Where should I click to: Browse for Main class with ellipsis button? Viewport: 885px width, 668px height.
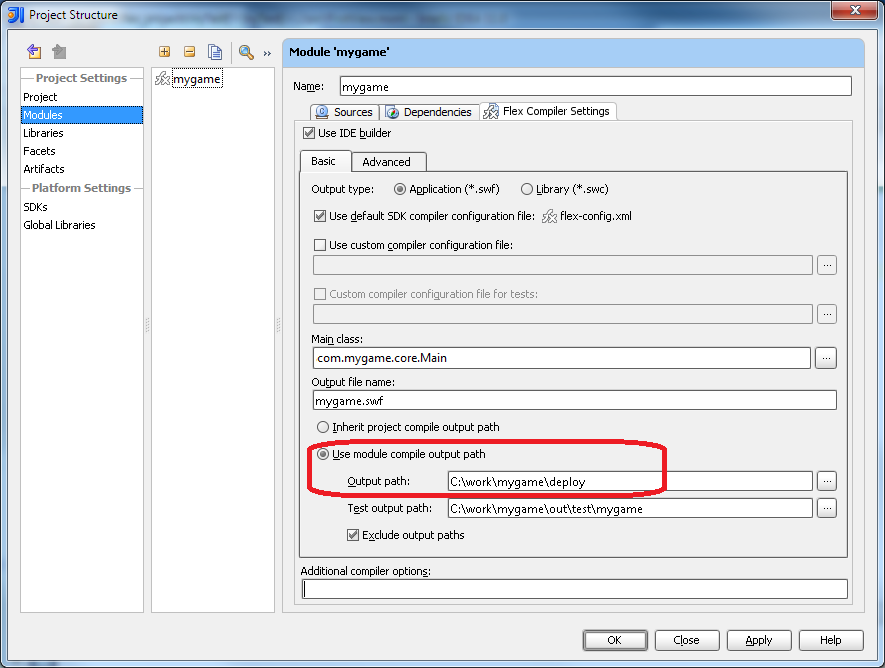point(826,358)
